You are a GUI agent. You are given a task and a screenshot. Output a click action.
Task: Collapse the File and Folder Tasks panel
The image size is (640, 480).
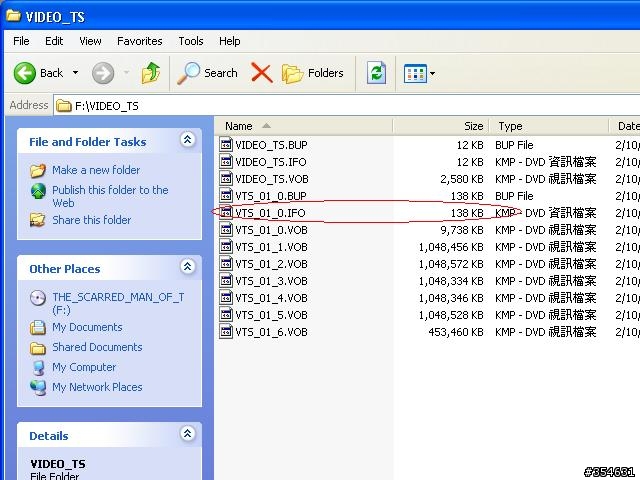click(x=187, y=140)
